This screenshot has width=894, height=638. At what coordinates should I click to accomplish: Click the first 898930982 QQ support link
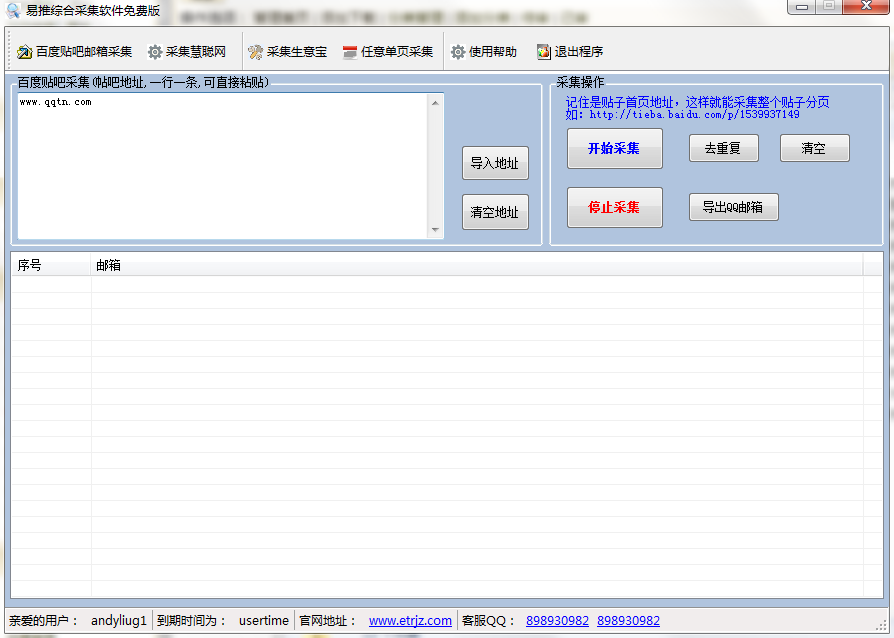(x=557, y=621)
